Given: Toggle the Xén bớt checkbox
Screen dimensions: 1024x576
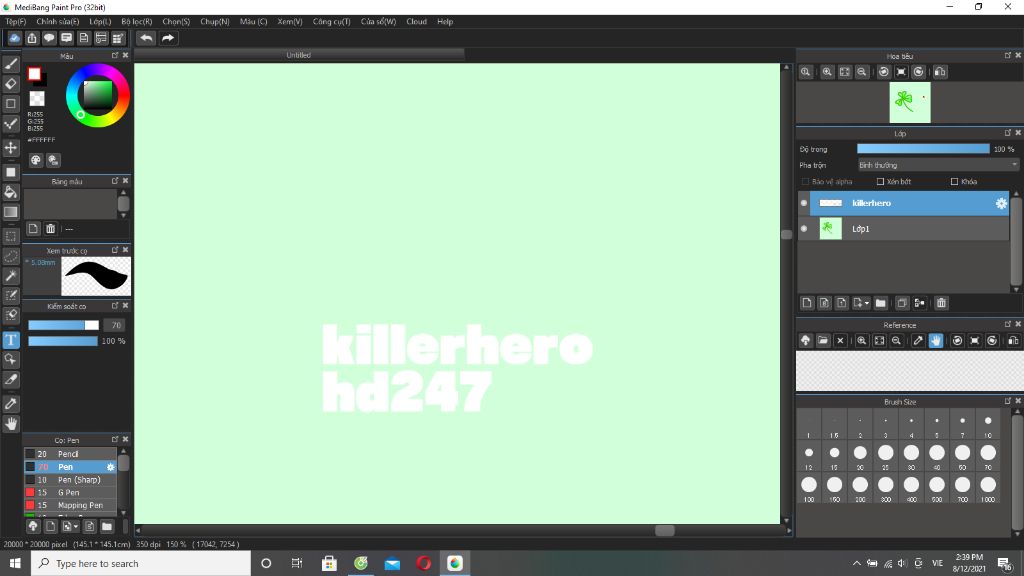Looking at the screenshot, I should [x=880, y=182].
